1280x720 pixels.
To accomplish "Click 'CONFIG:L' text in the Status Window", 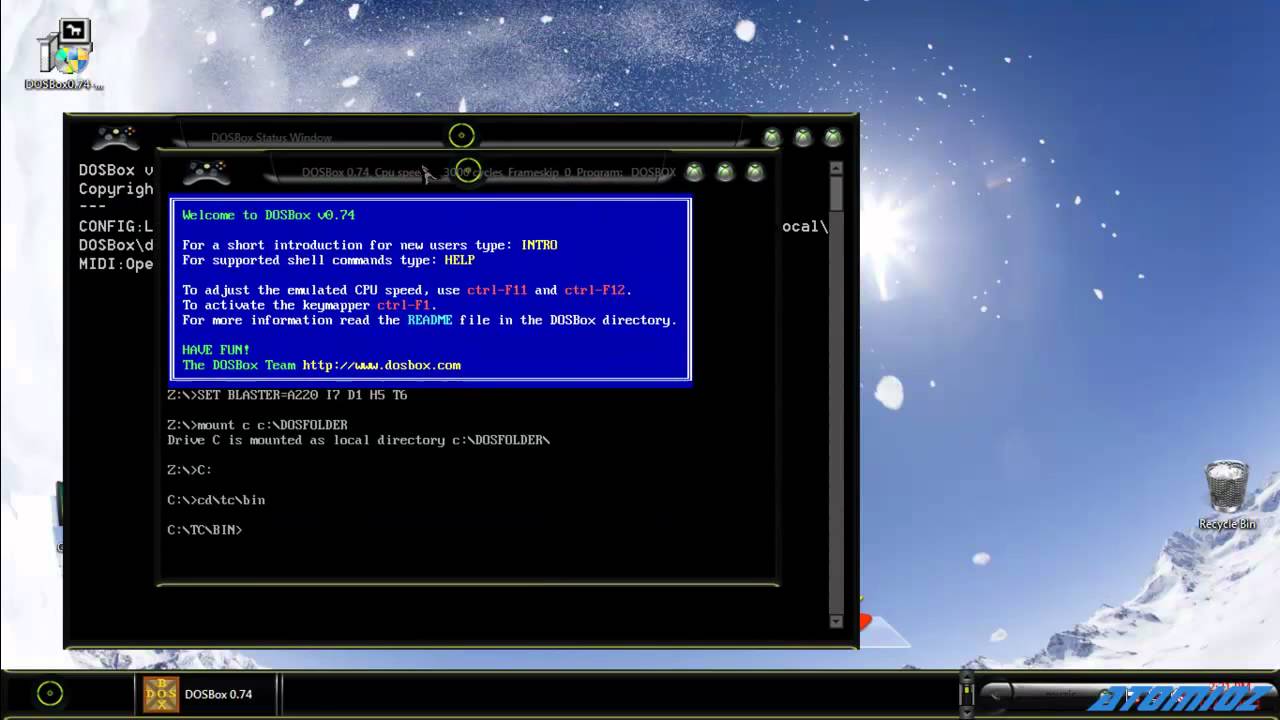I will coord(116,227).
